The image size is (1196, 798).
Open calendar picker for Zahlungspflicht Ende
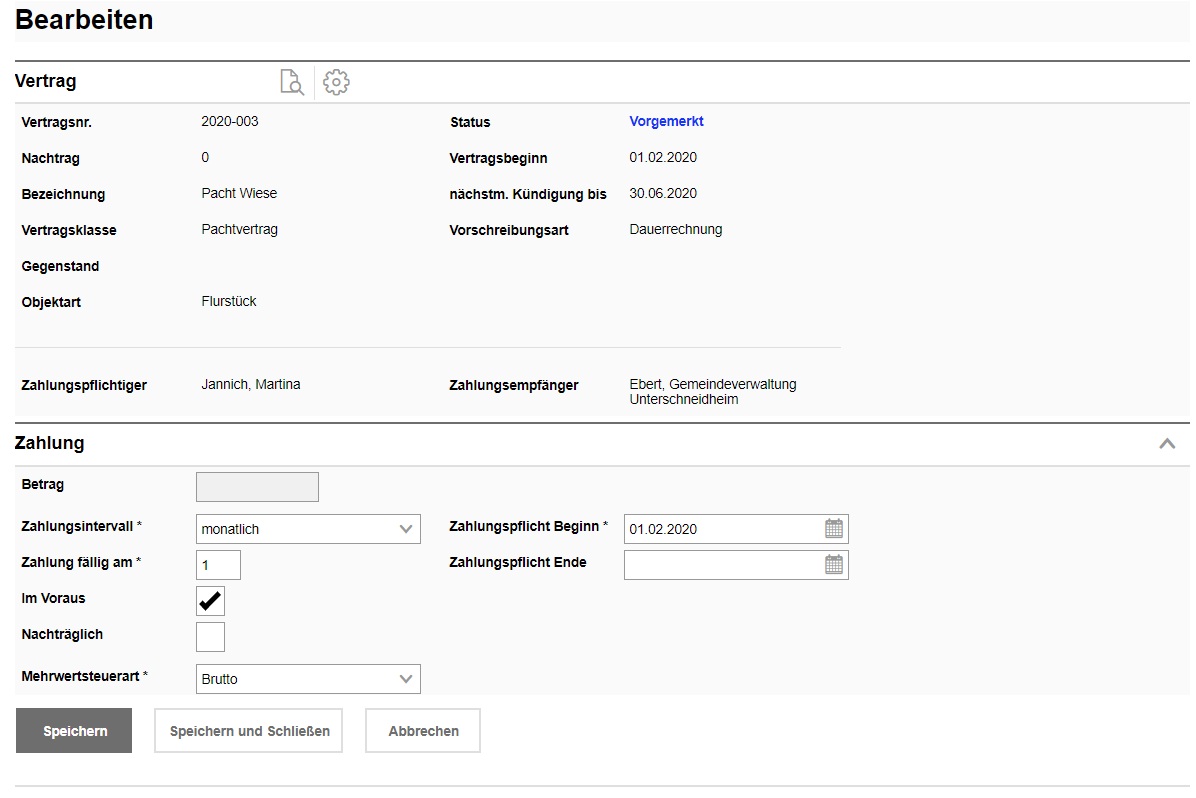point(834,565)
